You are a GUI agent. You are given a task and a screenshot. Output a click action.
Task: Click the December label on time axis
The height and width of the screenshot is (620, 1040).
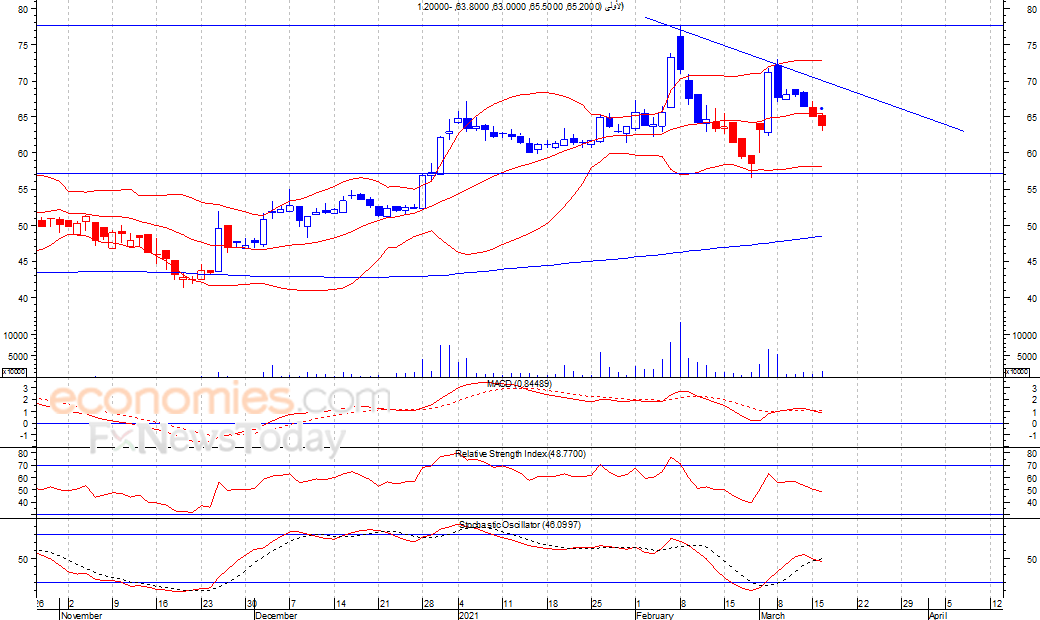(275, 616)
